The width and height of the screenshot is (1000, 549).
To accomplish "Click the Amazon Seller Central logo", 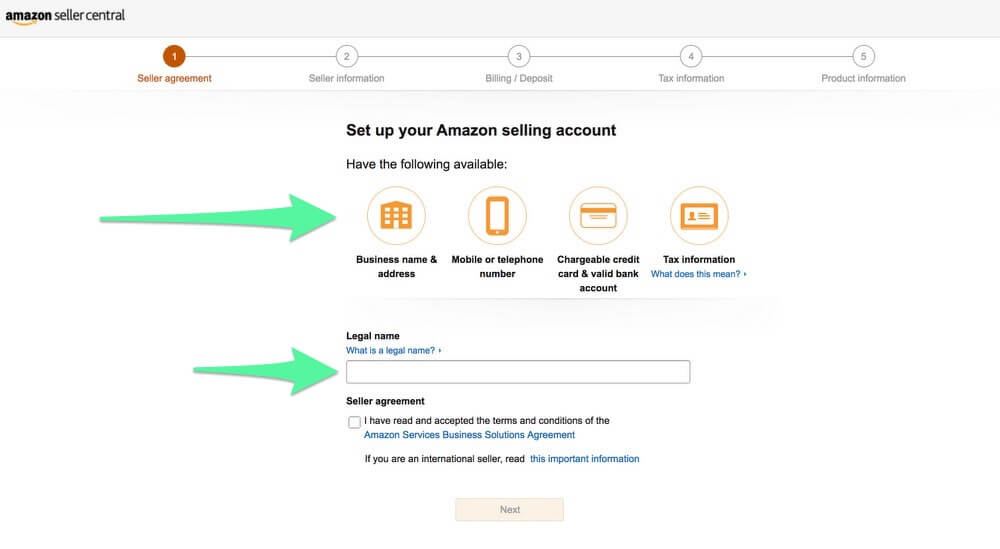I will pos(65,16).
